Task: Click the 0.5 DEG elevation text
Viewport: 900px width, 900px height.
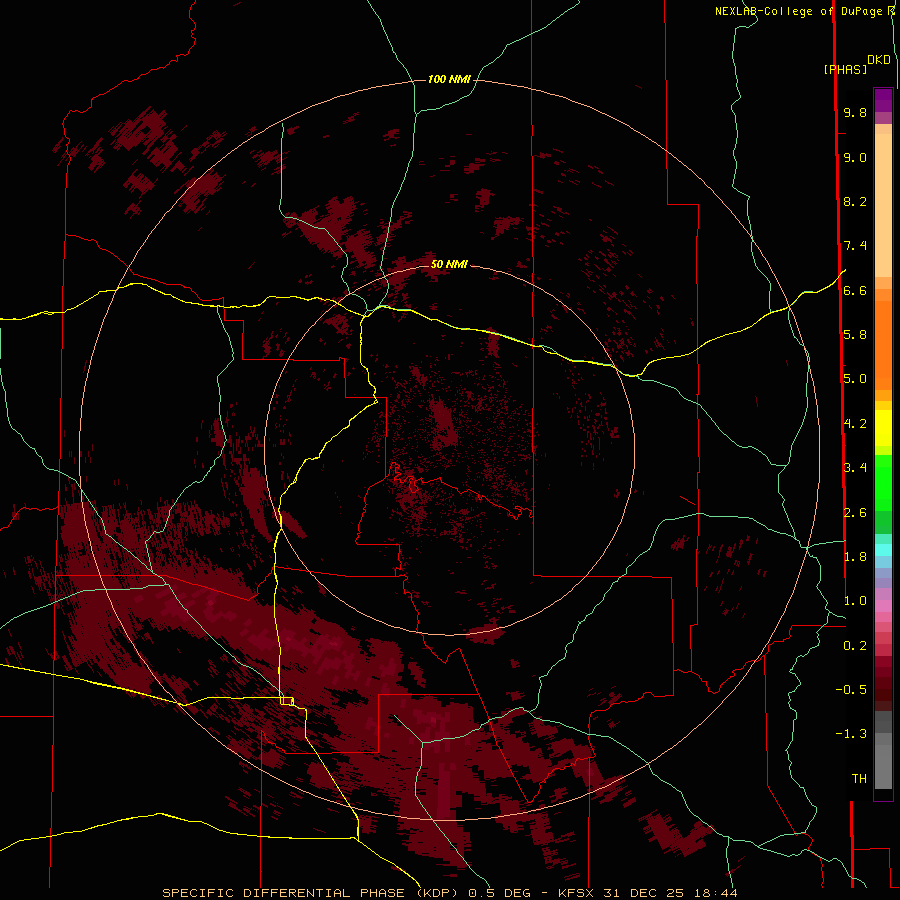Action: (x=499, y=893)
